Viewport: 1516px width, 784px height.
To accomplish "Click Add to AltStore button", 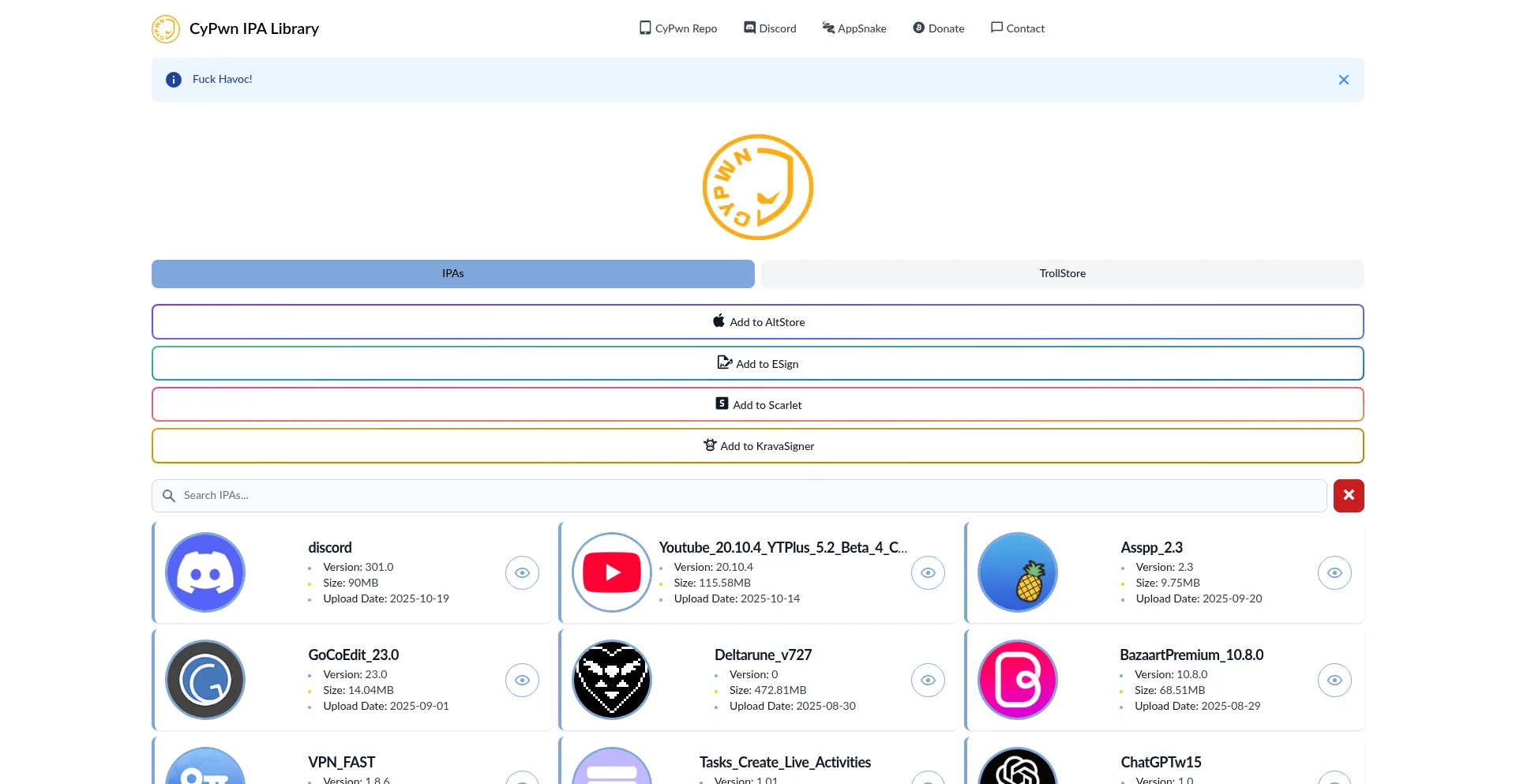I will point(757,322).
